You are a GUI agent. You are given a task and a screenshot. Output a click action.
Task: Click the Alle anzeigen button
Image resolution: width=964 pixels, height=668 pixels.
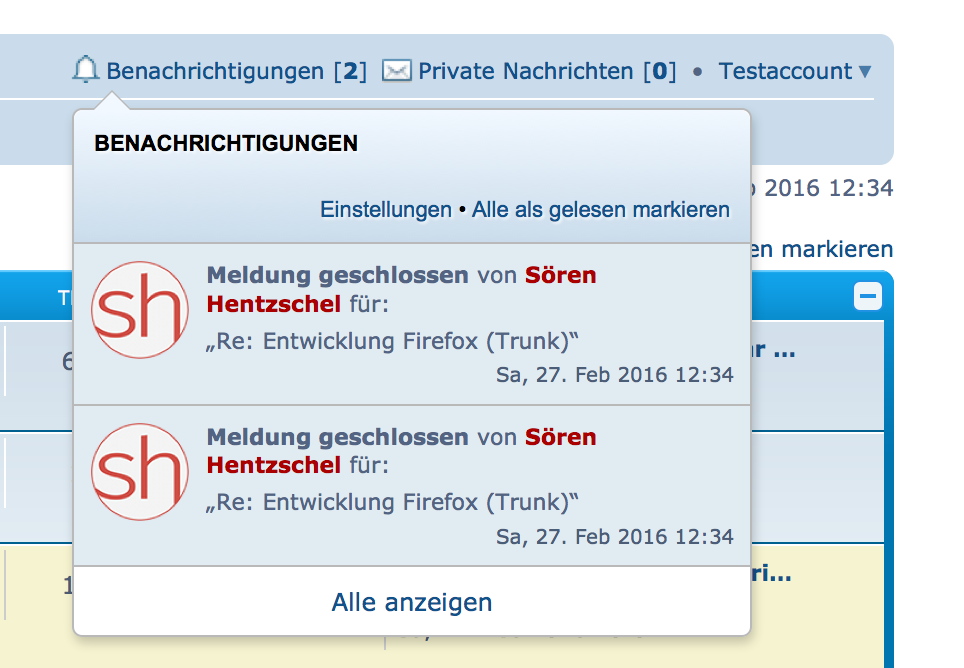point(412,602)
